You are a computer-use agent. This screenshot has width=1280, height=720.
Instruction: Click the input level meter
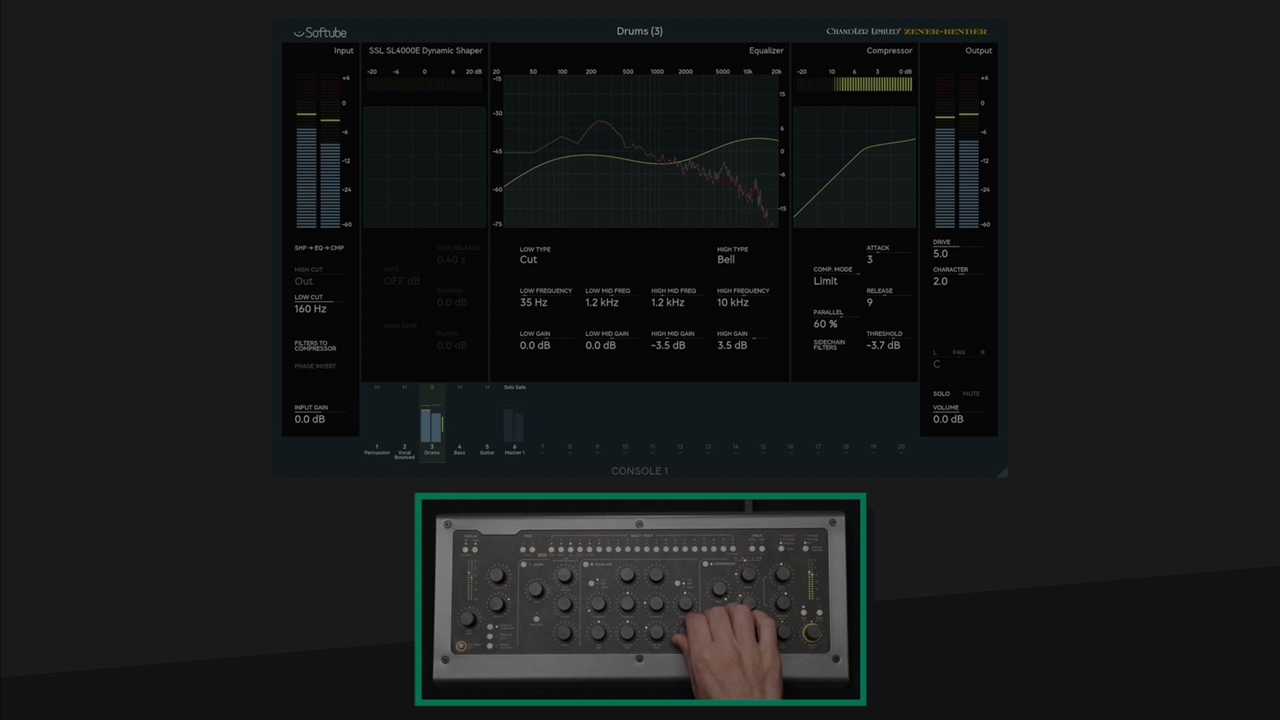tap(318, 160)
